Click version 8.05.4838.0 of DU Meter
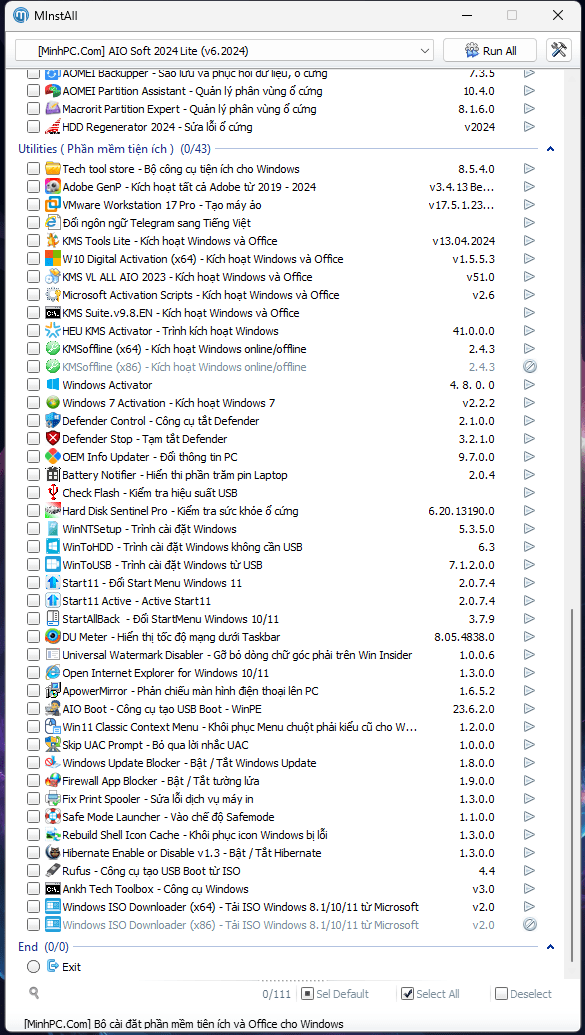Viewport: 585px width, 1035px height. [464, 637]
